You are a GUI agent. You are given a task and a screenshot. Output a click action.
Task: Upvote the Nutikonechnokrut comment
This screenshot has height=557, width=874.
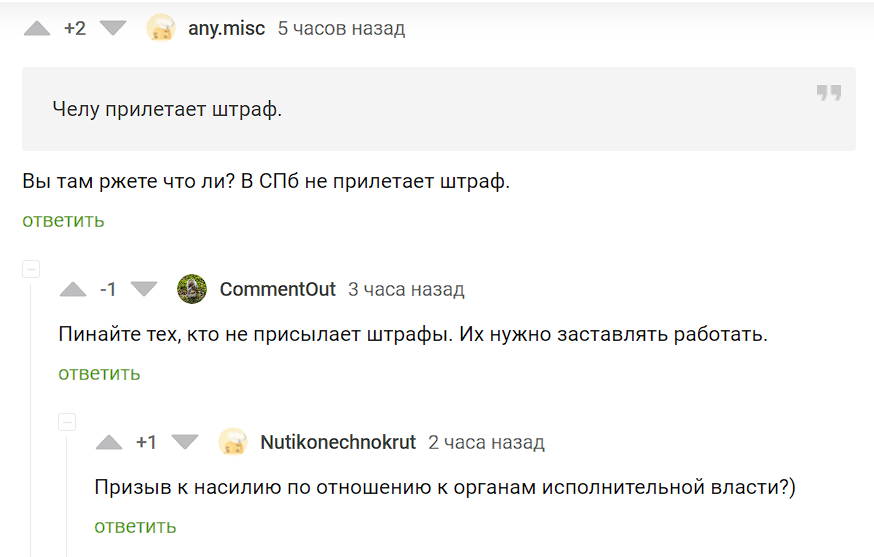point(109,442)
